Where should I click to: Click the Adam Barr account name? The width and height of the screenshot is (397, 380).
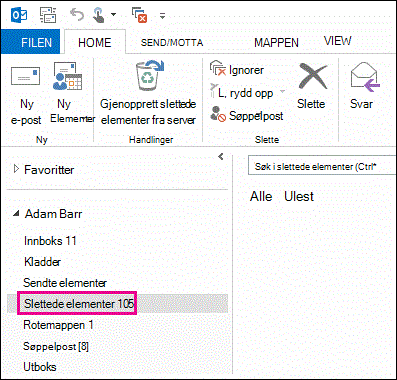pos(53,214)
